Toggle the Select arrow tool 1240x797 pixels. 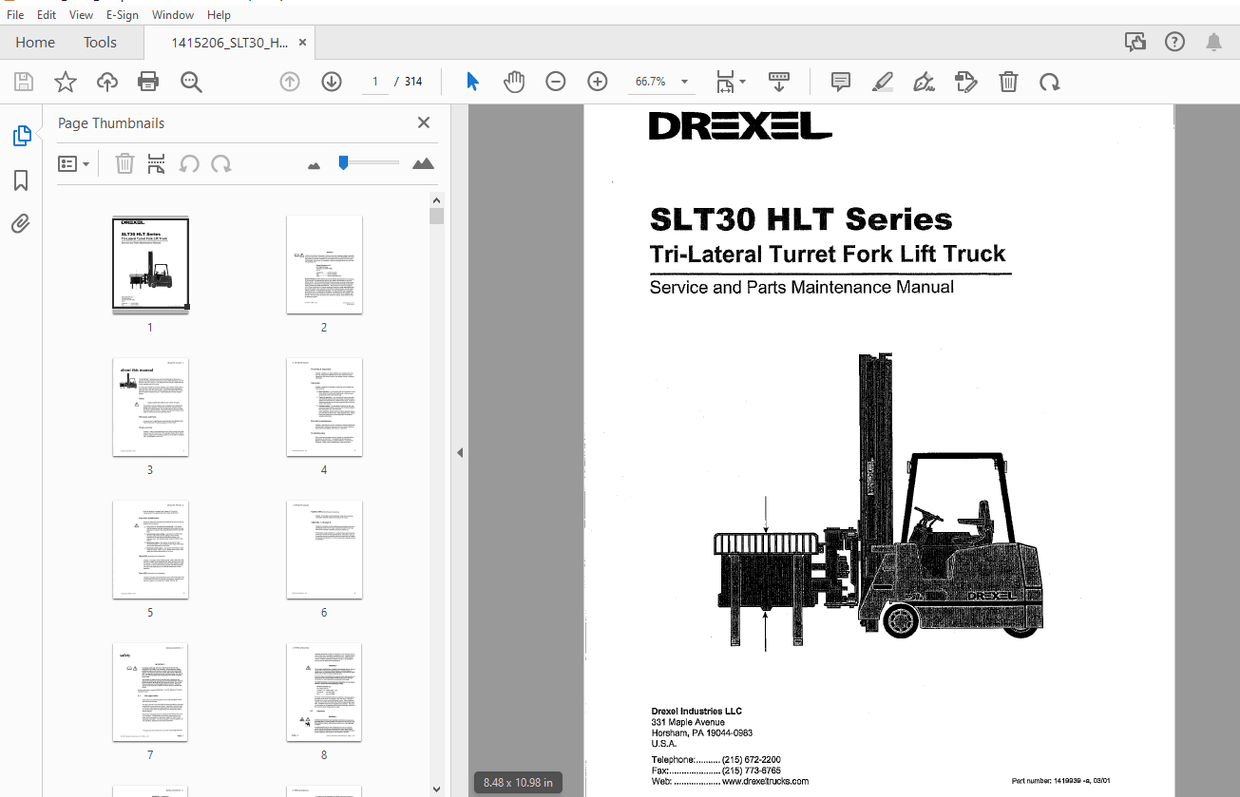[x=472, y=81]
